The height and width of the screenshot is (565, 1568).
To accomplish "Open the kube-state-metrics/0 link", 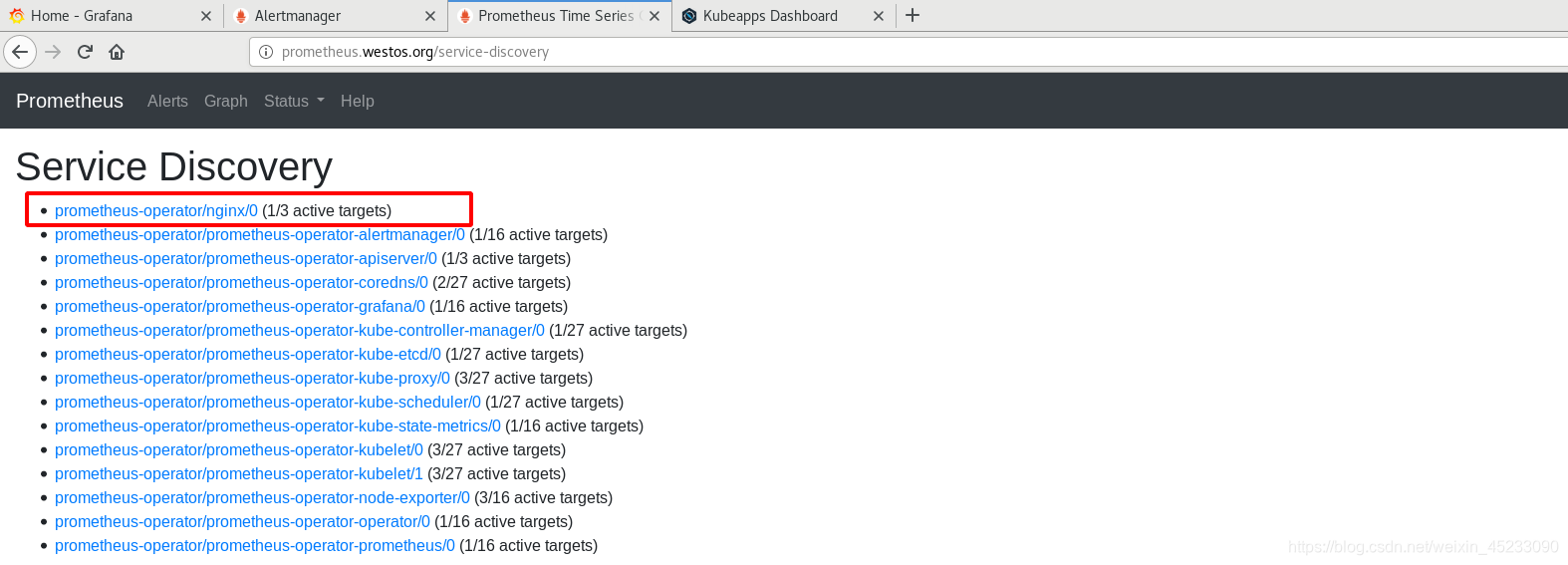I will click(x=278, y=425).
